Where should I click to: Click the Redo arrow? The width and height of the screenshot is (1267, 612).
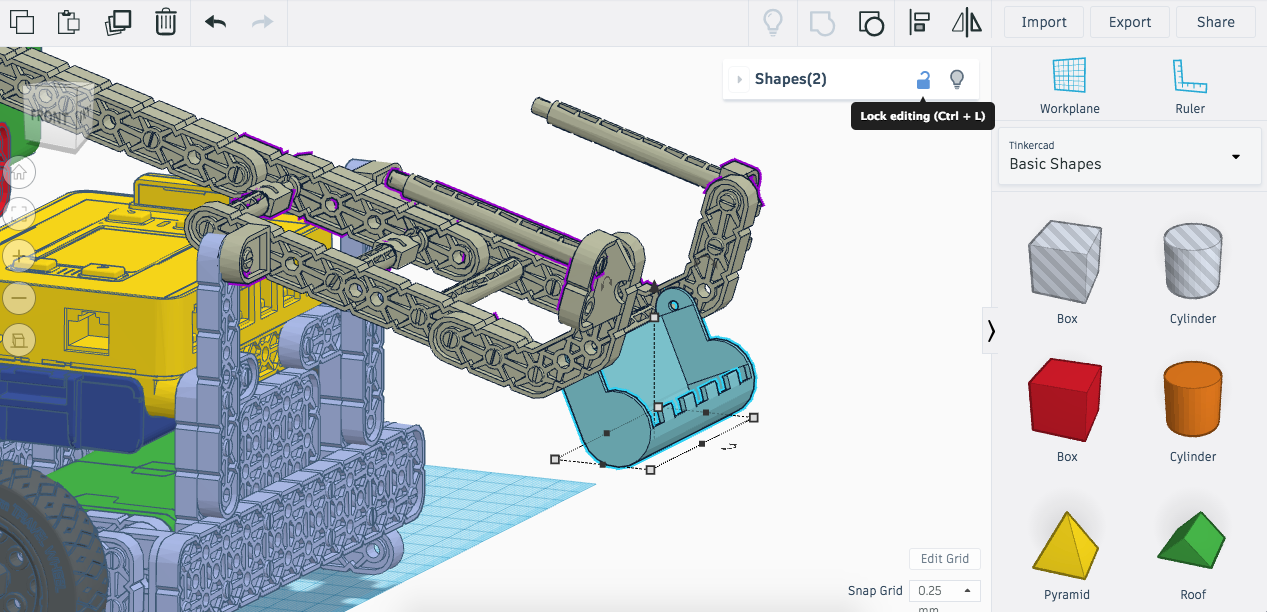(x=262, y=22)
